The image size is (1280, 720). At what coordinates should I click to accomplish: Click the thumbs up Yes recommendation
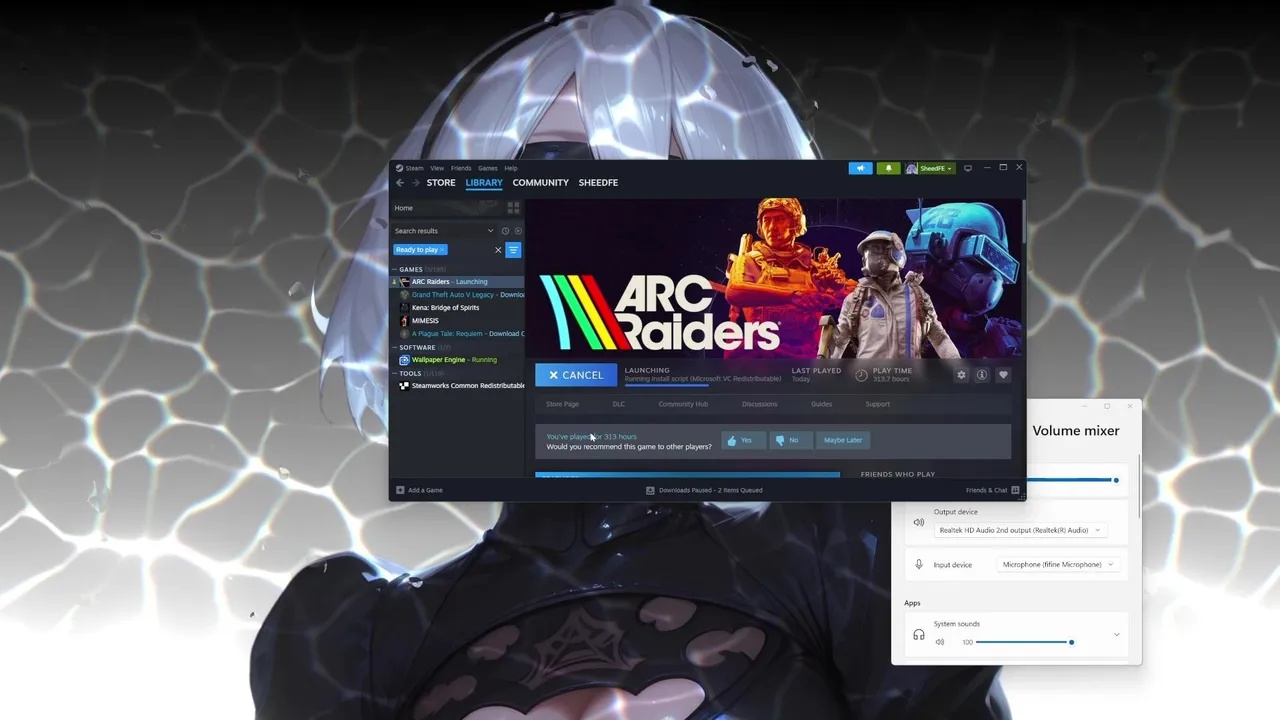tap(743, 440)
